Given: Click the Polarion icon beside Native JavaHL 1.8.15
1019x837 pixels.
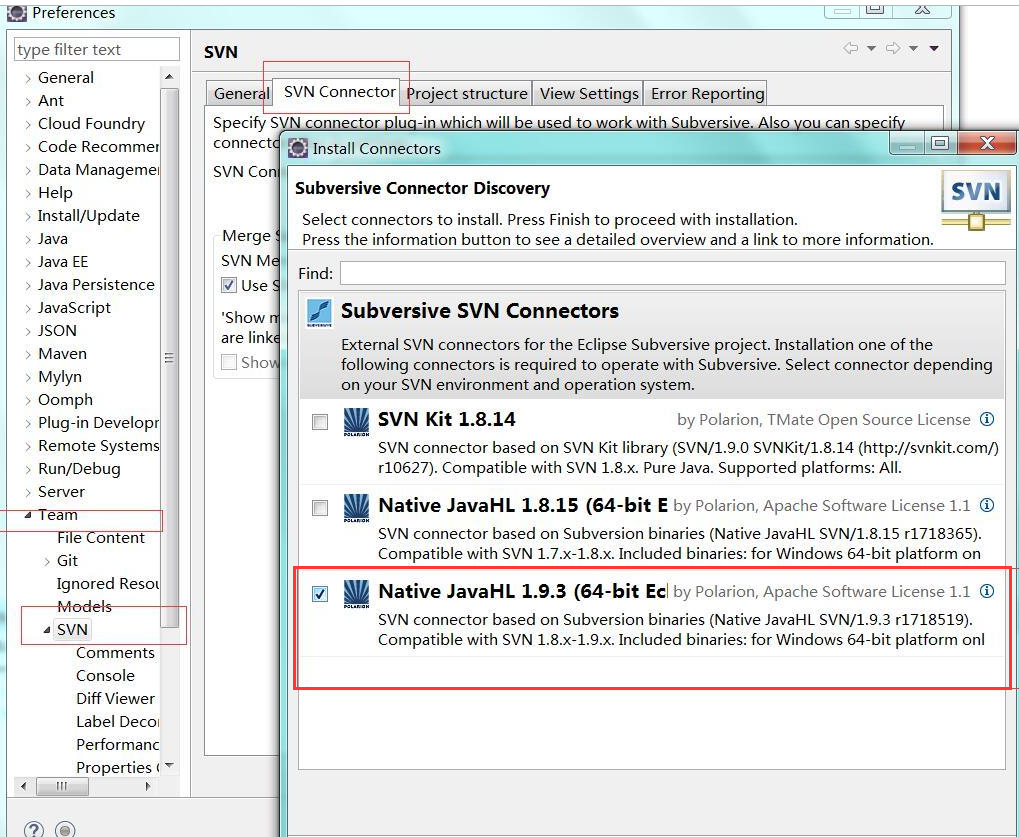Looking at the screenshot, I should (355, 508).
